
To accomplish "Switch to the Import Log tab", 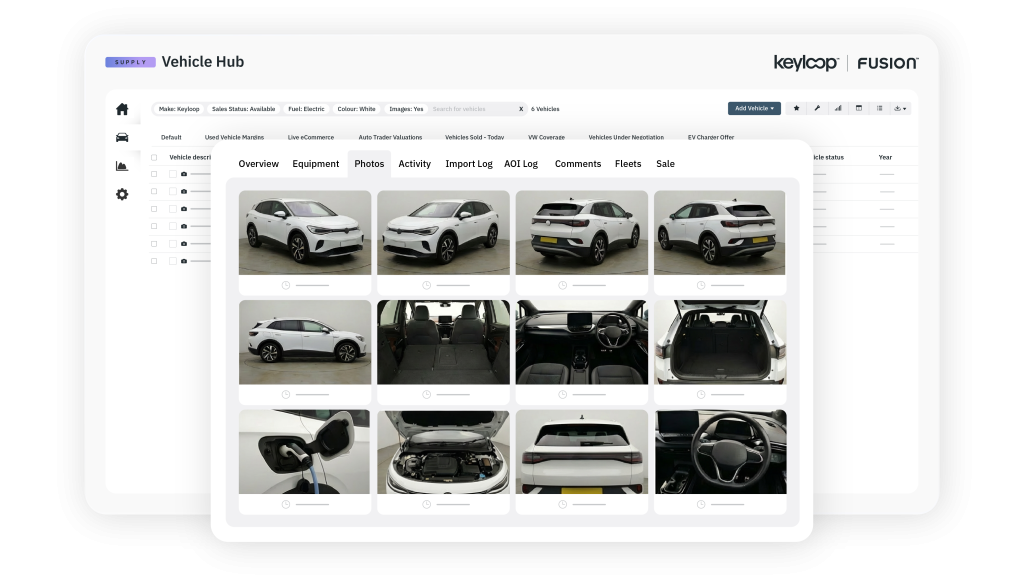I will point(469,164).
